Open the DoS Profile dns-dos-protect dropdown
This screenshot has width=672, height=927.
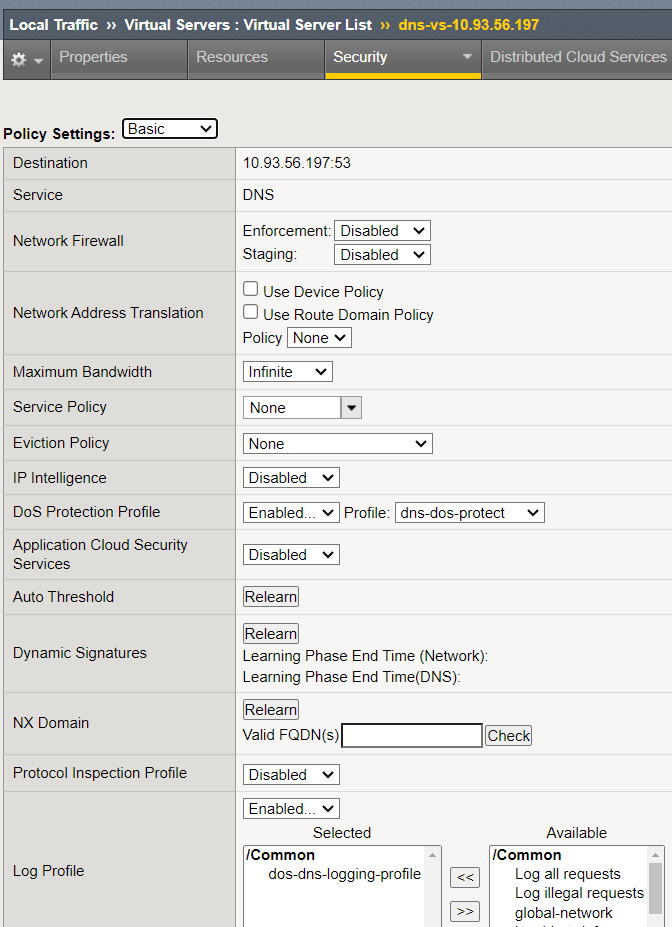pyautogui.click(x=470, y=513)
